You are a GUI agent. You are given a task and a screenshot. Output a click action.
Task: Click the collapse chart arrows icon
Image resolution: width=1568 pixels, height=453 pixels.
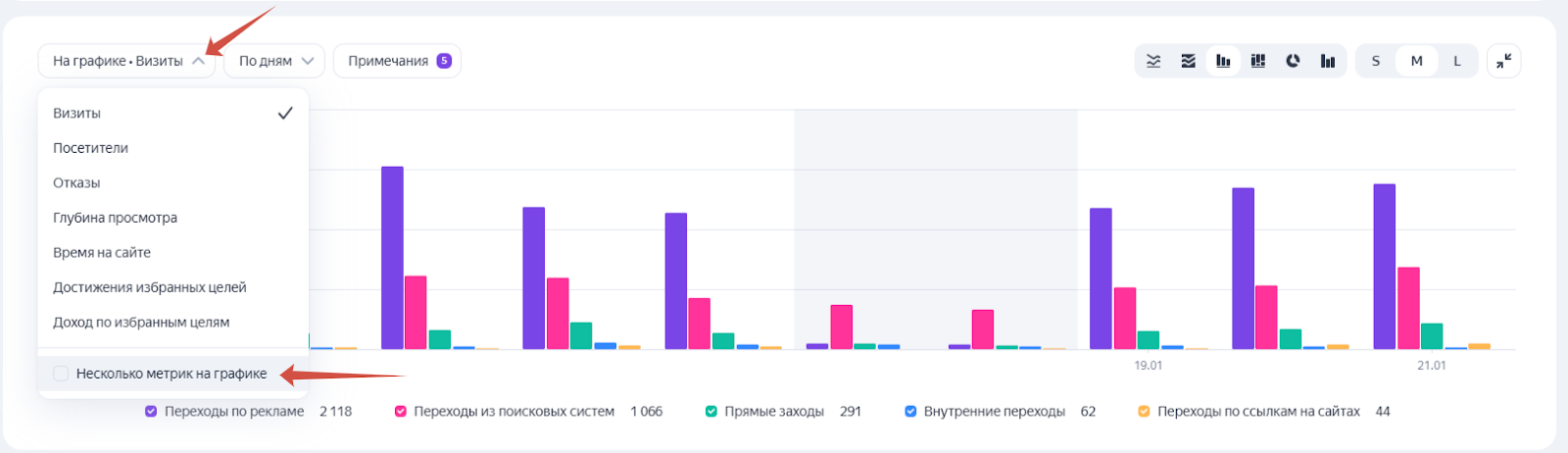tap(1503, 61)
